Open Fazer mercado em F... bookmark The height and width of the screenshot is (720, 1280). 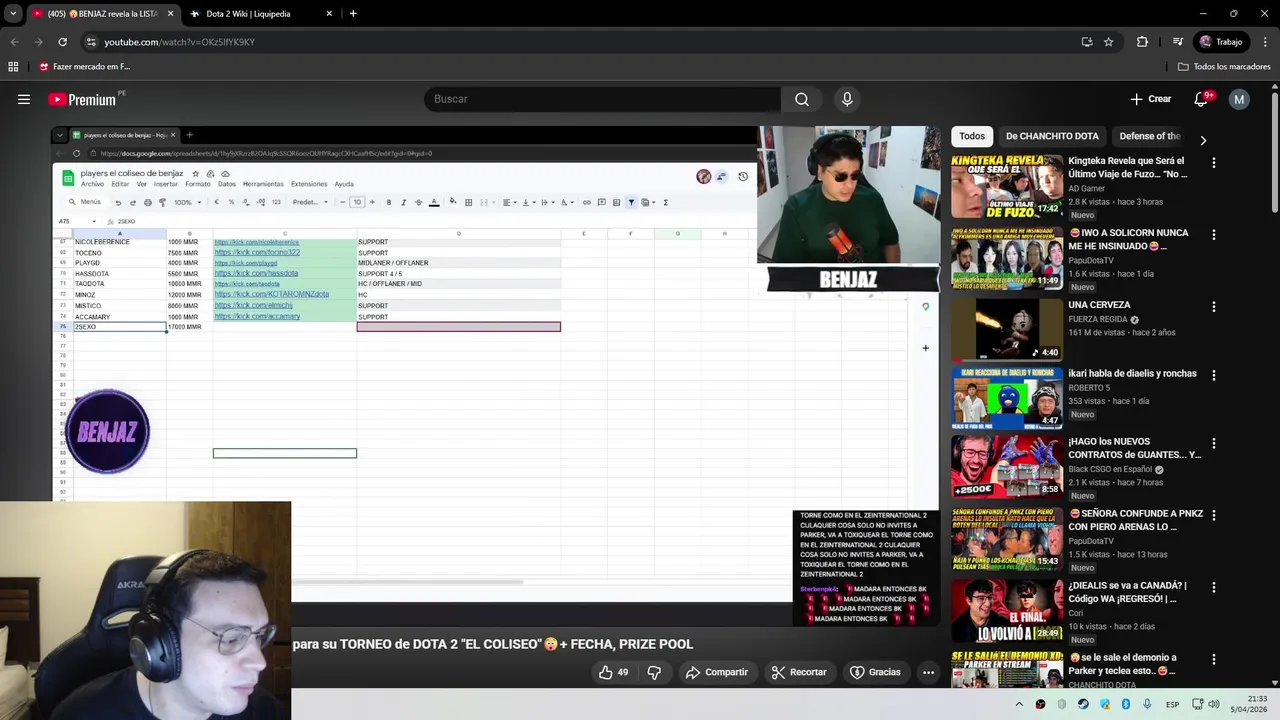(84, 67)
